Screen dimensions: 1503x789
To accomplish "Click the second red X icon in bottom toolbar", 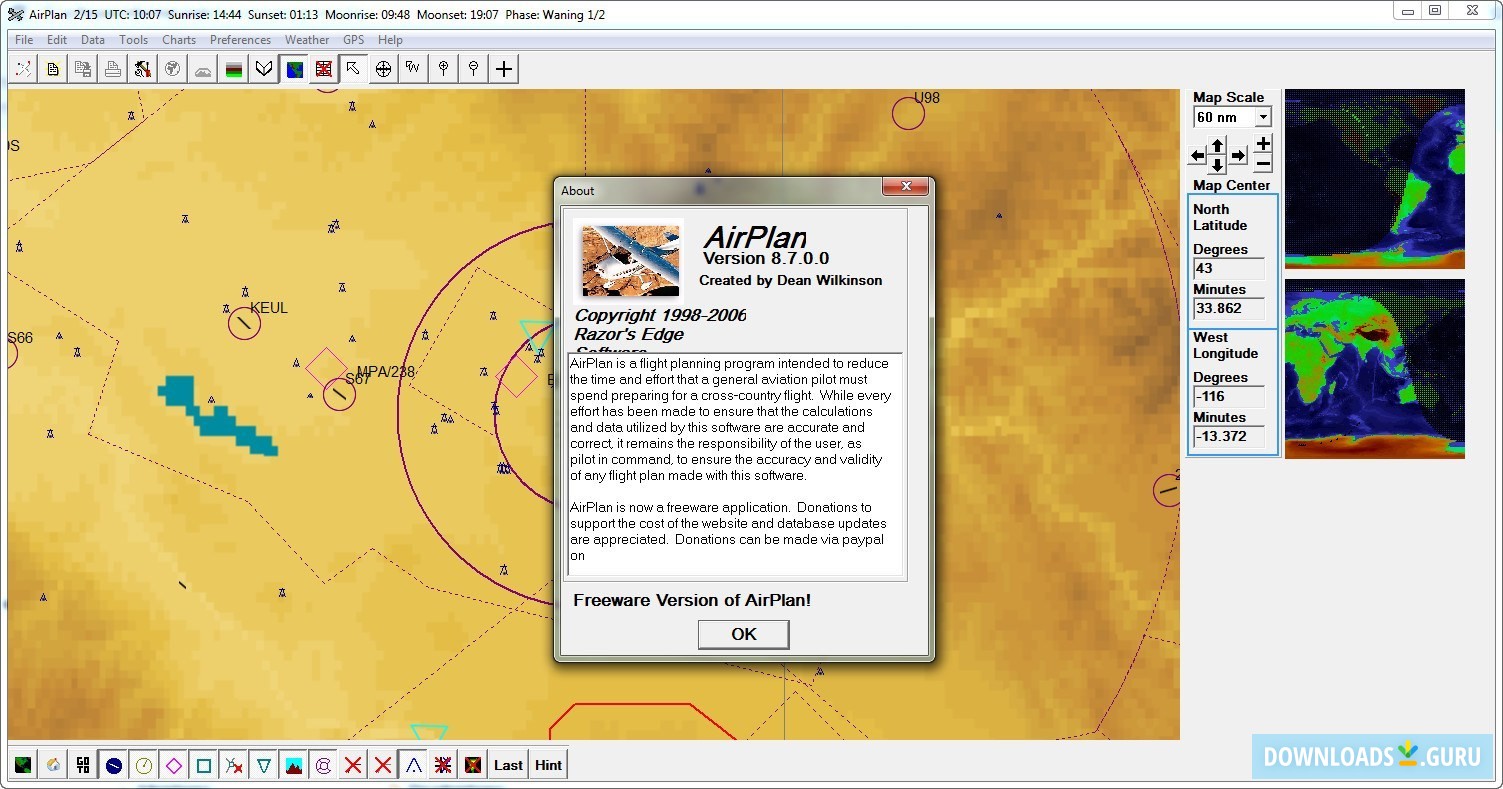I will pyautogui.click(x=383, y=765).
